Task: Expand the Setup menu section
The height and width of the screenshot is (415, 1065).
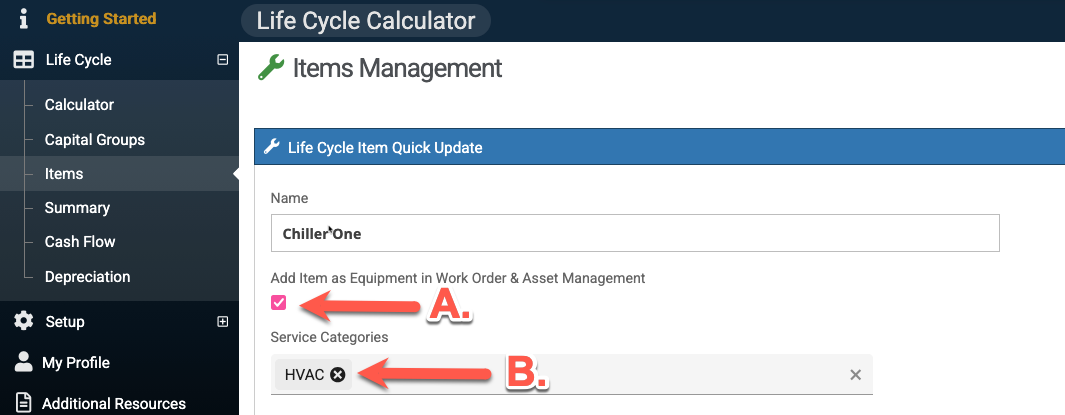Action: point(222,322)
